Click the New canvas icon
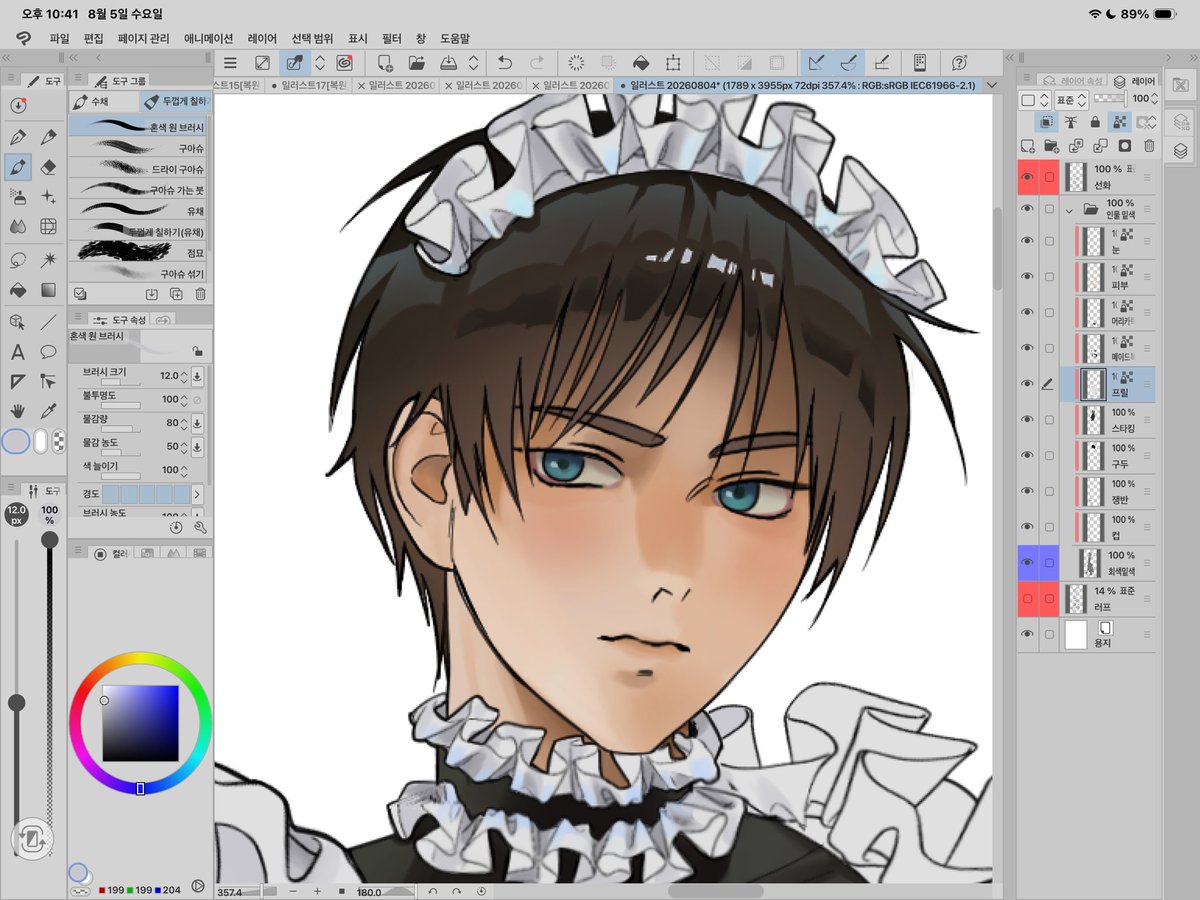 (x=386, y=62)
